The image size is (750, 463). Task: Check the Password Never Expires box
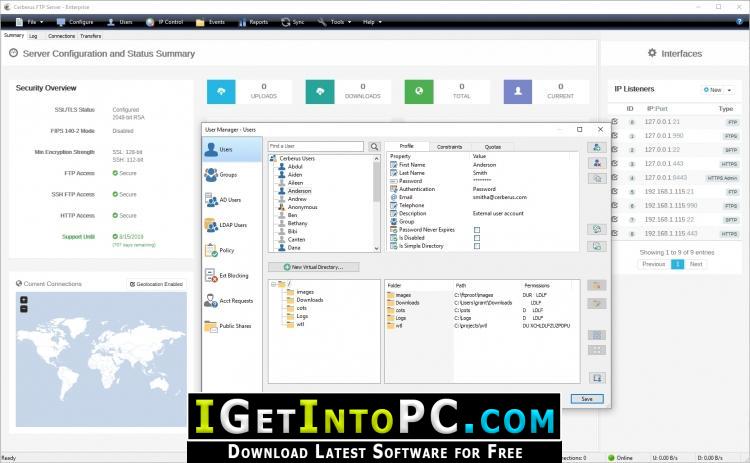pos(477,230)
